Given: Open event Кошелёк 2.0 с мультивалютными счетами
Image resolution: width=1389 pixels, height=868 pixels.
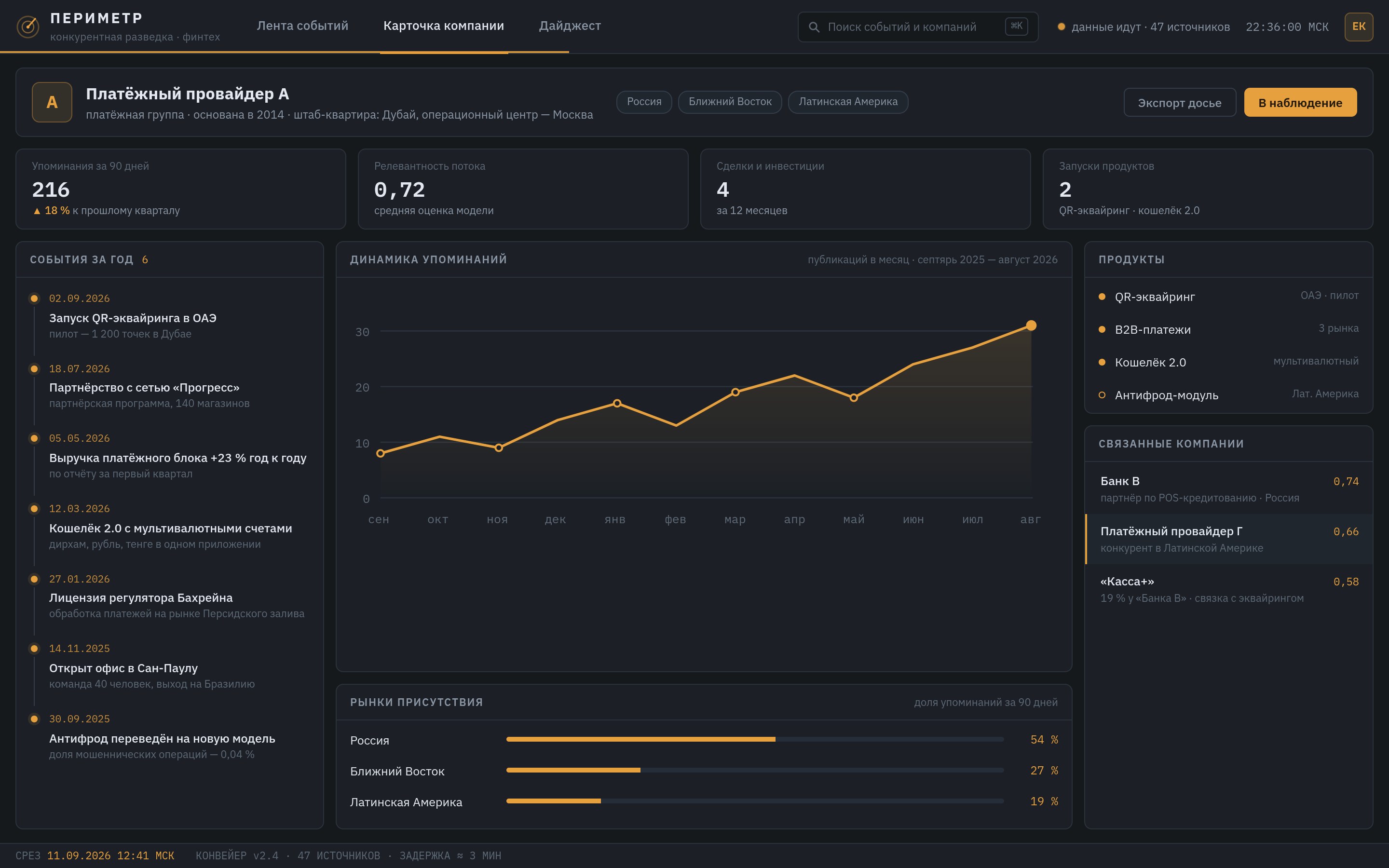Looking at the screenshot, I should tap(170, 528).
